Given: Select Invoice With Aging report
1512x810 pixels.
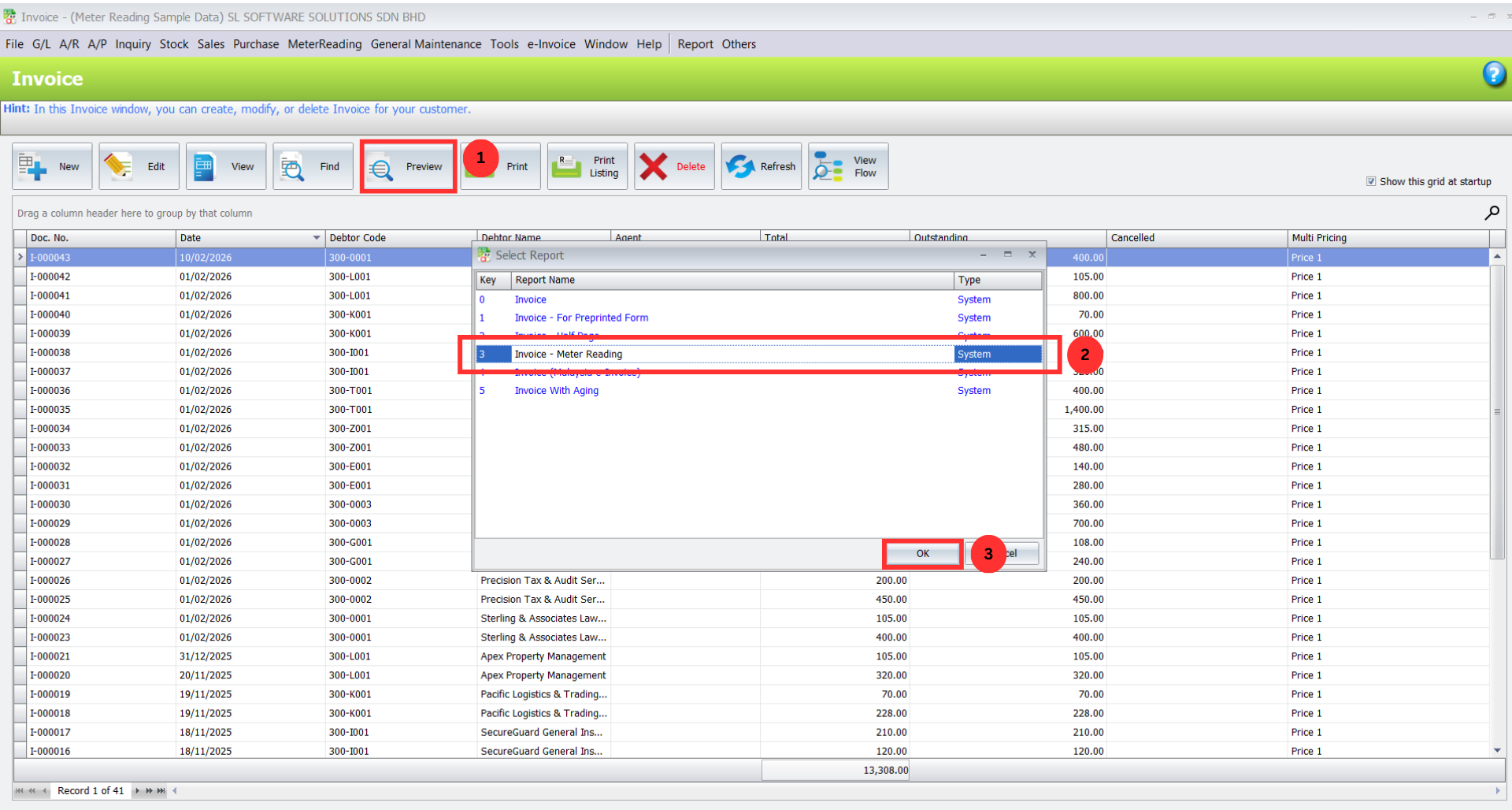Looking at the screenshot, I should coord(557,391).
